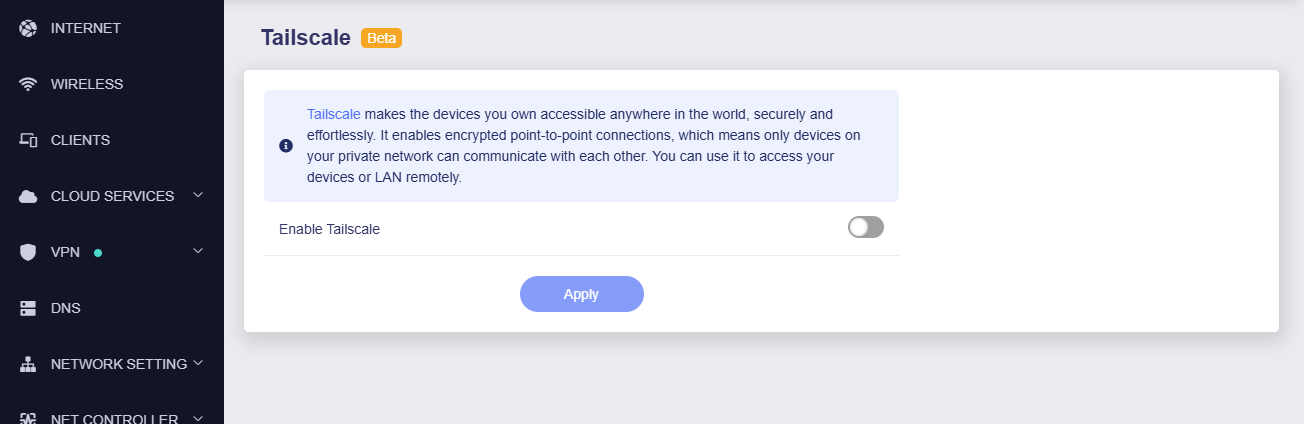Click the Wireless Wi-Fi icon
The width and height of the screenshot is (1304, 424).
(28, 84)
